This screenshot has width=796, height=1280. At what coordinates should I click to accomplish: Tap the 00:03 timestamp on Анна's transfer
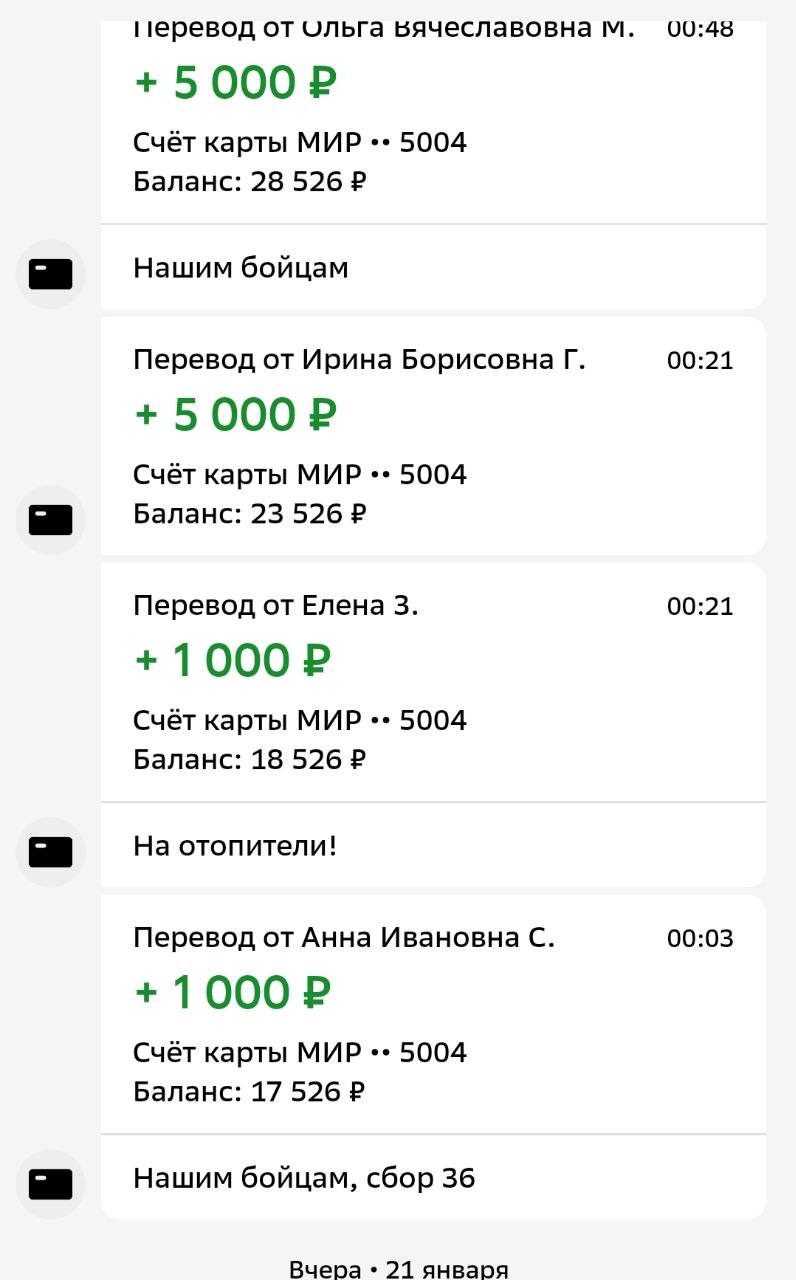(700, 938)
